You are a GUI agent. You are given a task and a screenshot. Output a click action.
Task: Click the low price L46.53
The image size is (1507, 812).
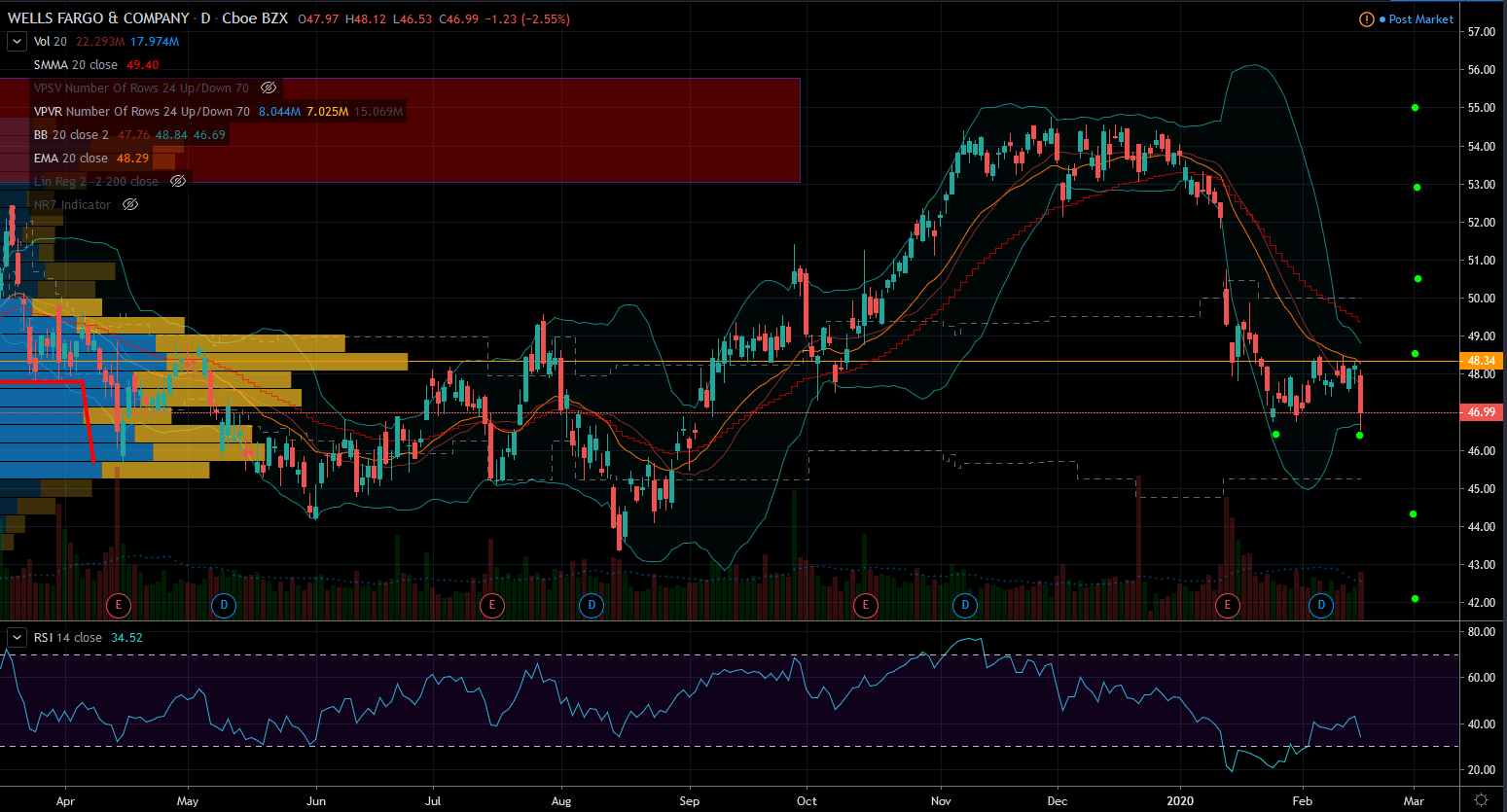413,19
